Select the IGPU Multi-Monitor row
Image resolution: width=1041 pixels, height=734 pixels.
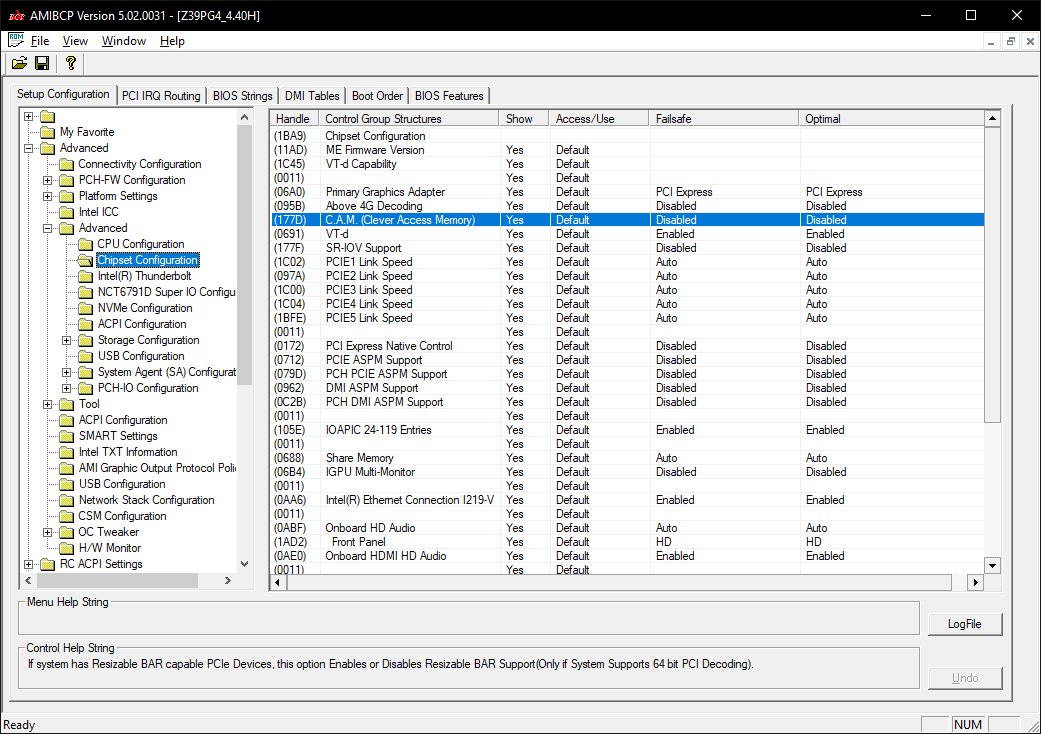(627, 472)
